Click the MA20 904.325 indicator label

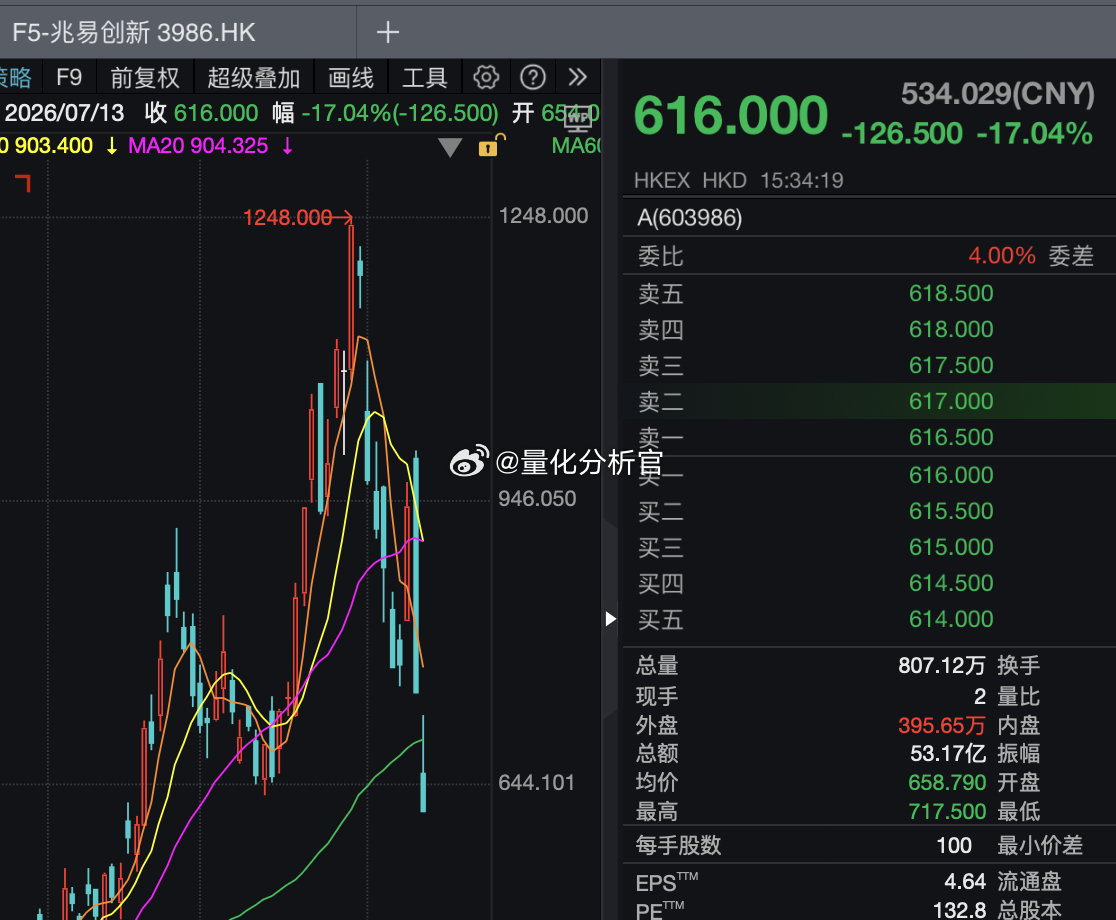point(198,146)
